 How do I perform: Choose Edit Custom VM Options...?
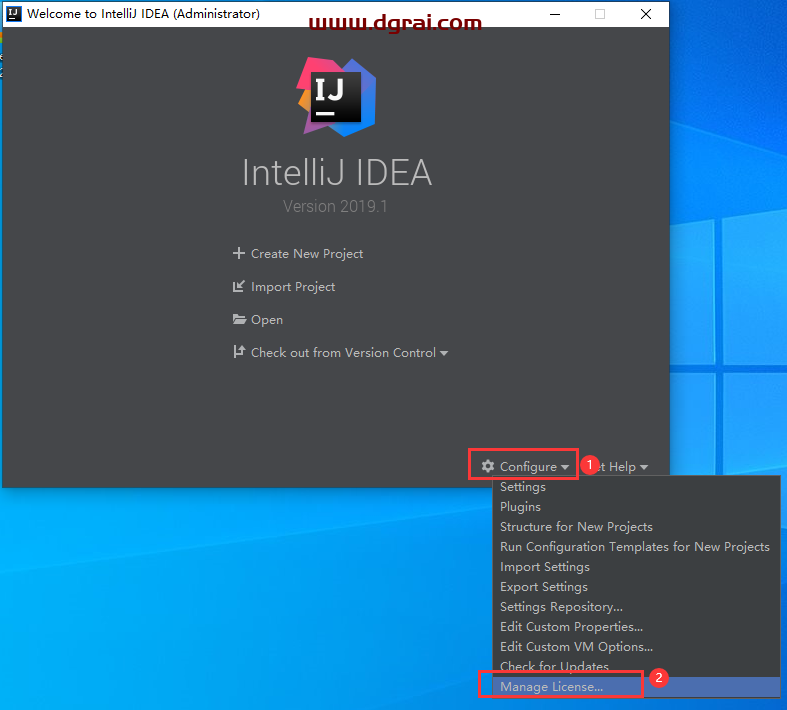coord(636,647)
